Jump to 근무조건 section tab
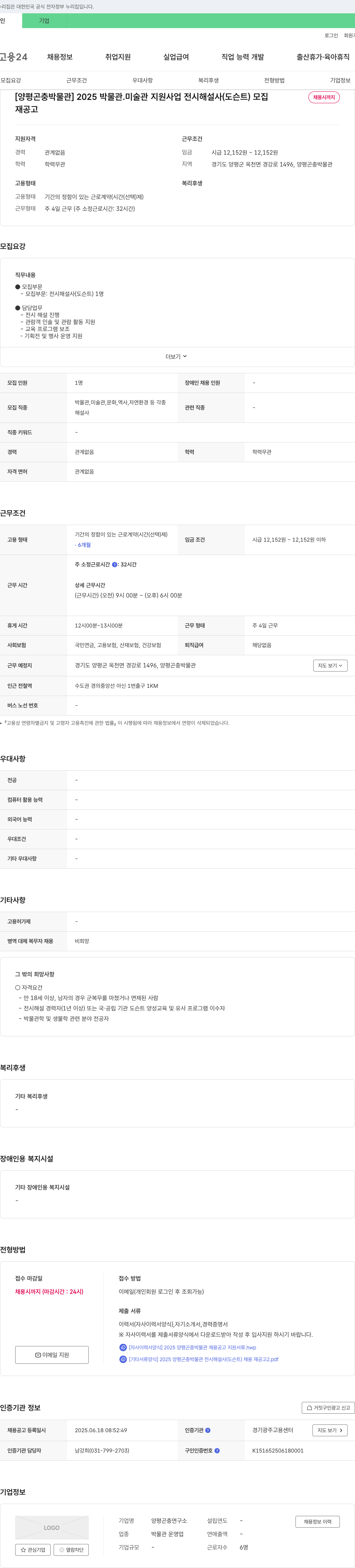 click(77, 80)
